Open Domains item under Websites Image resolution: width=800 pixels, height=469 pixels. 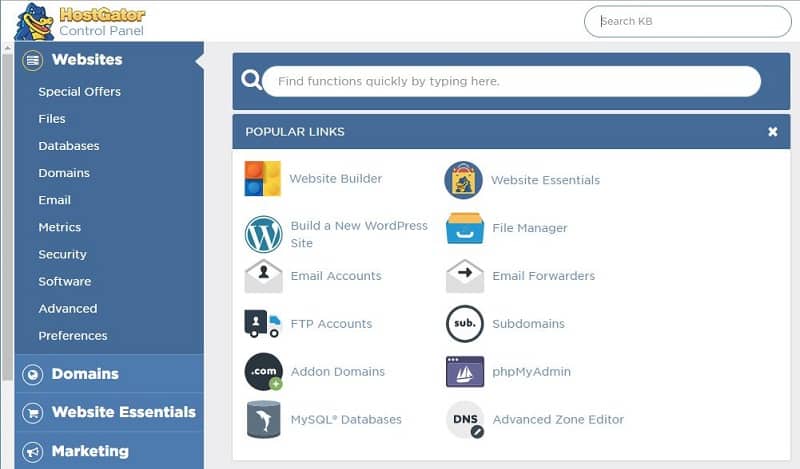click(x=64, y=173)
